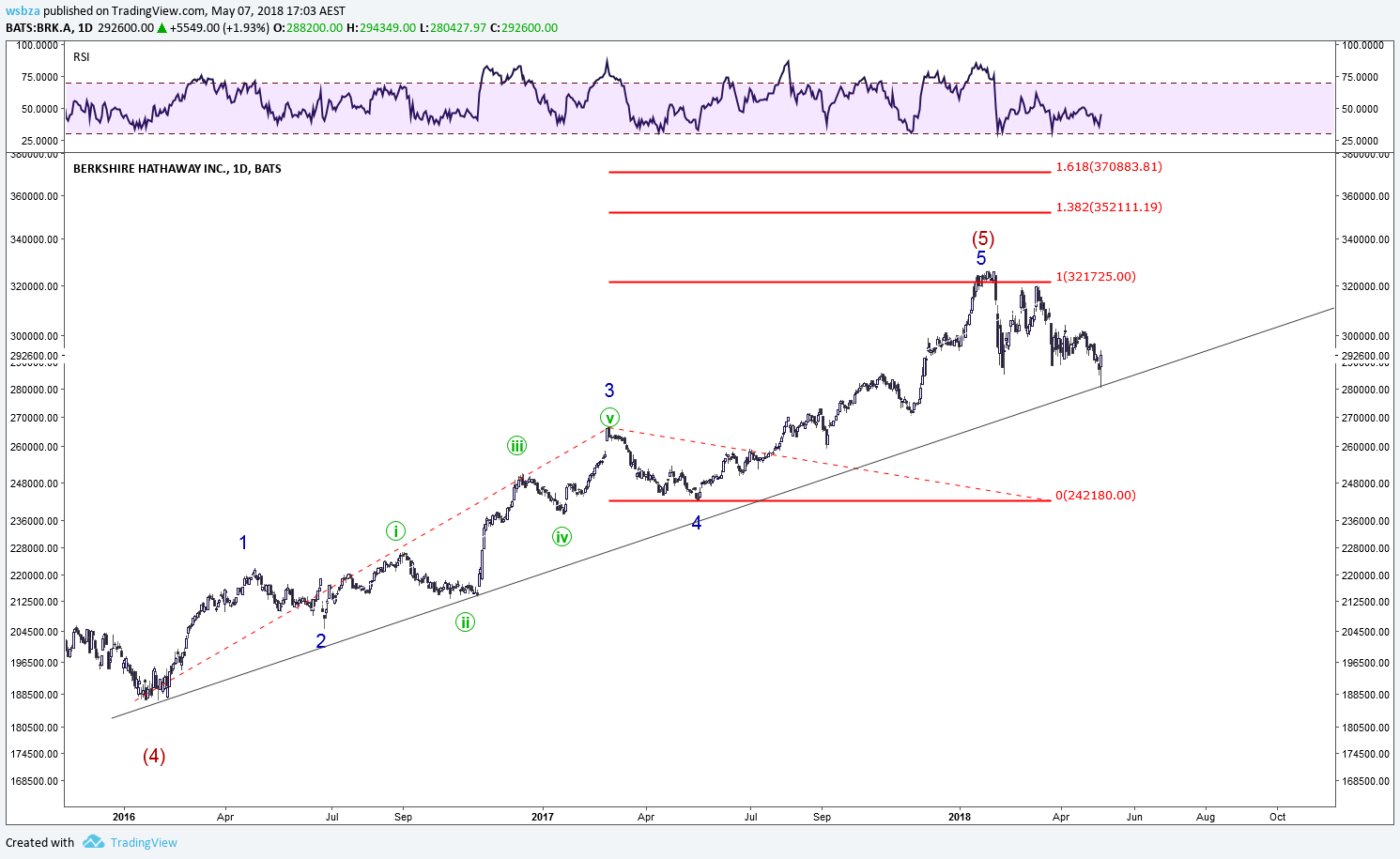Click the blue wave 3 label
Screen dimensions: 1400x859
click(609, 391)
